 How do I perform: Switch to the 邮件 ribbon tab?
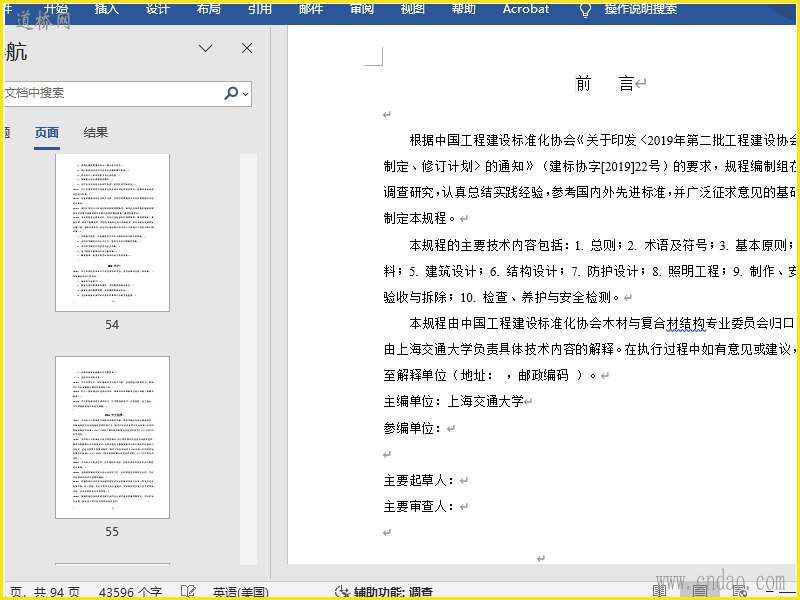[311, 9]
